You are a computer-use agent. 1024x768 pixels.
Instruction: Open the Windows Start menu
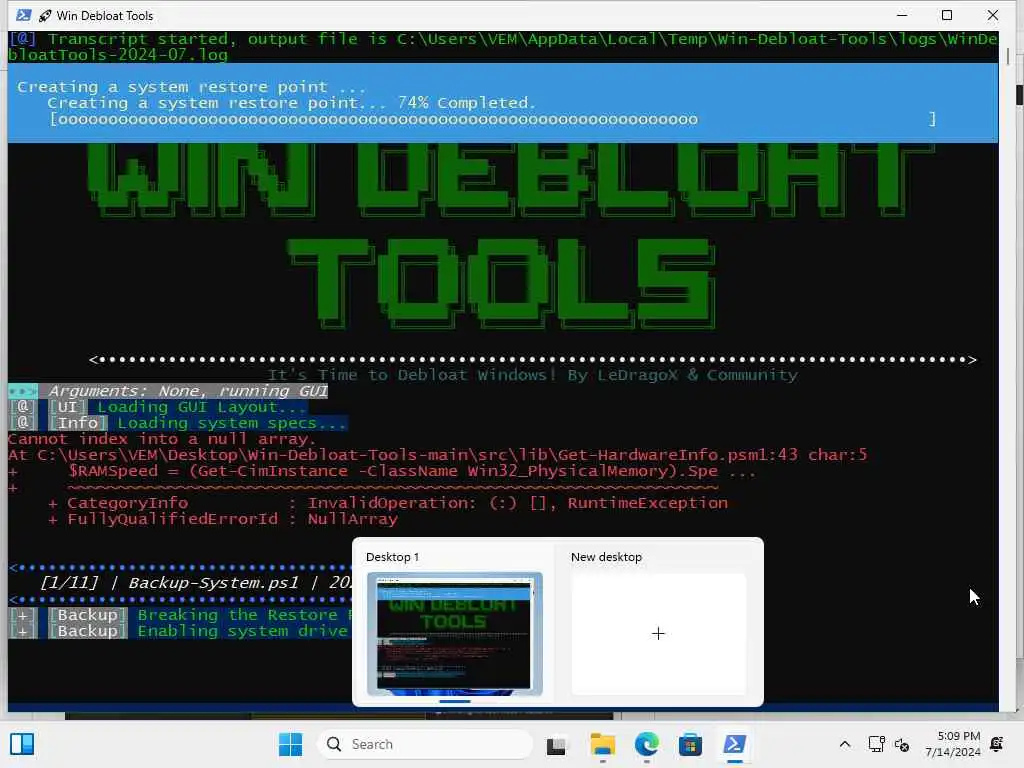(x=290, y=744)
